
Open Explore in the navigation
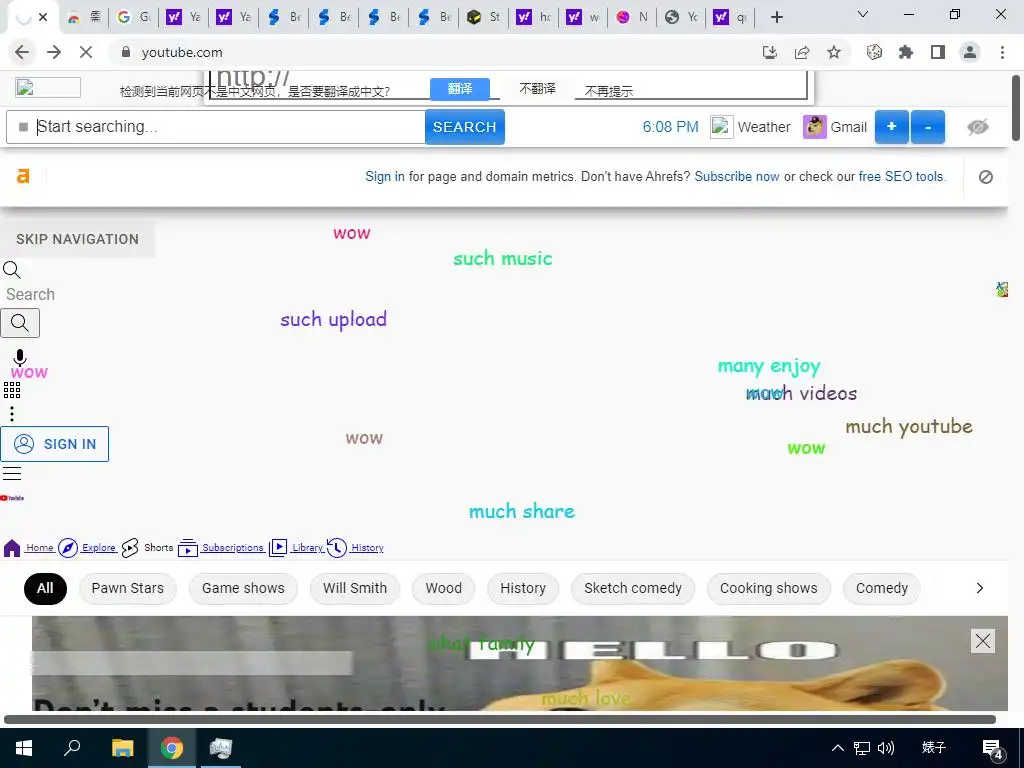(x=87, y=547)
